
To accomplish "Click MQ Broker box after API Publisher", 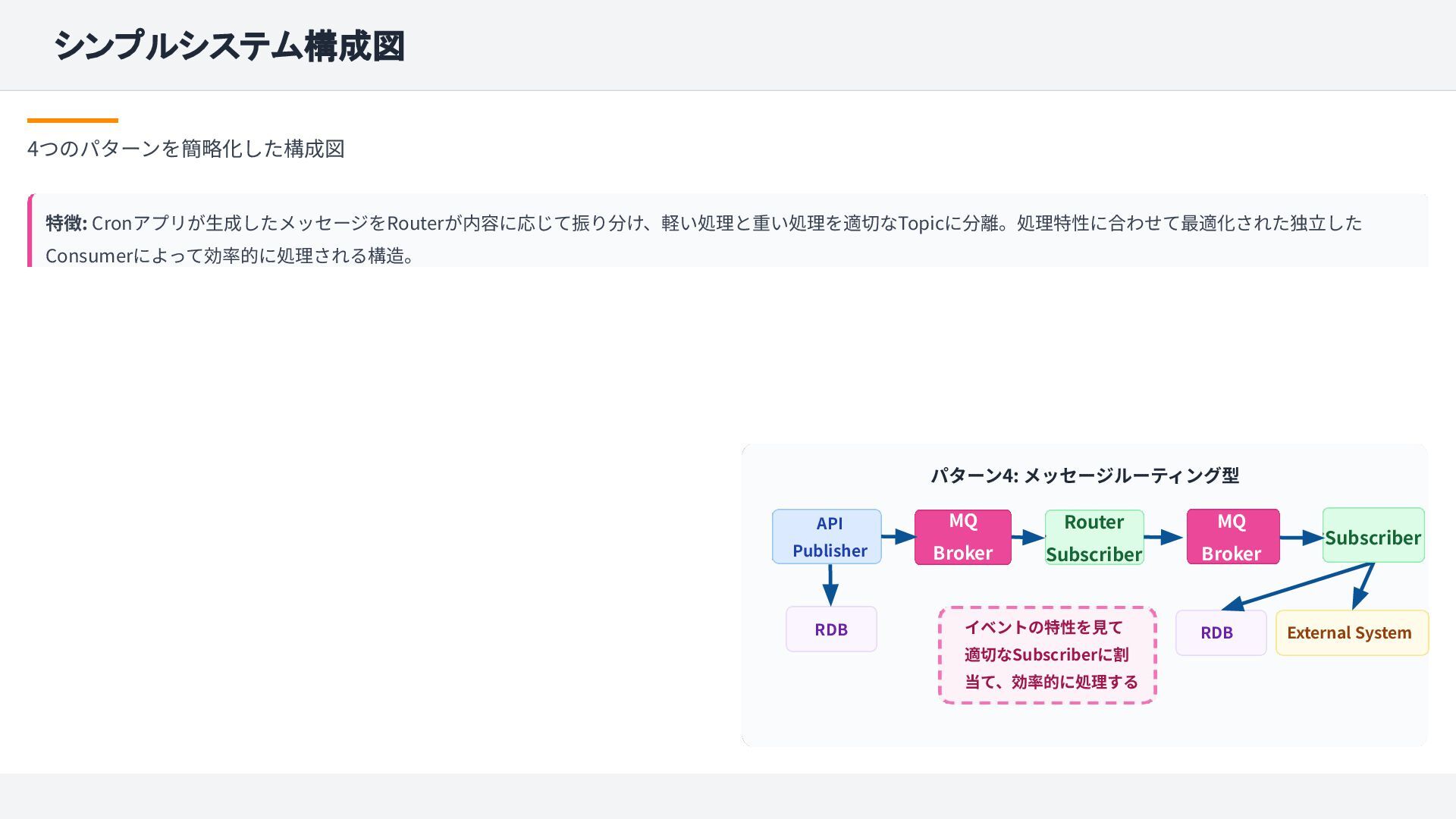I will 962,537.
